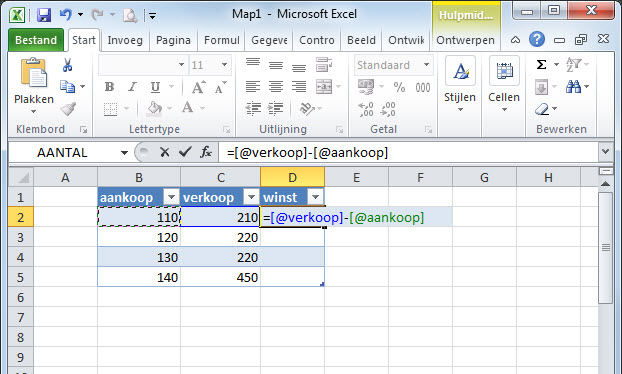Screen dimensions: 622x374
Task: Open the aankoop column filter dropdown
Action: point(171,197)
